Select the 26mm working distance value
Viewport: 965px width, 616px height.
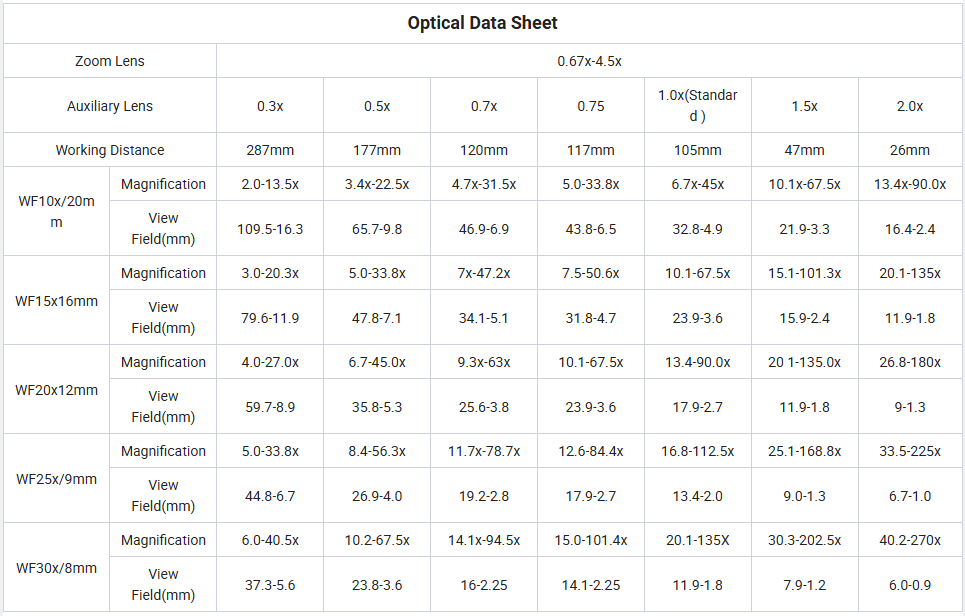click(910, 150)
